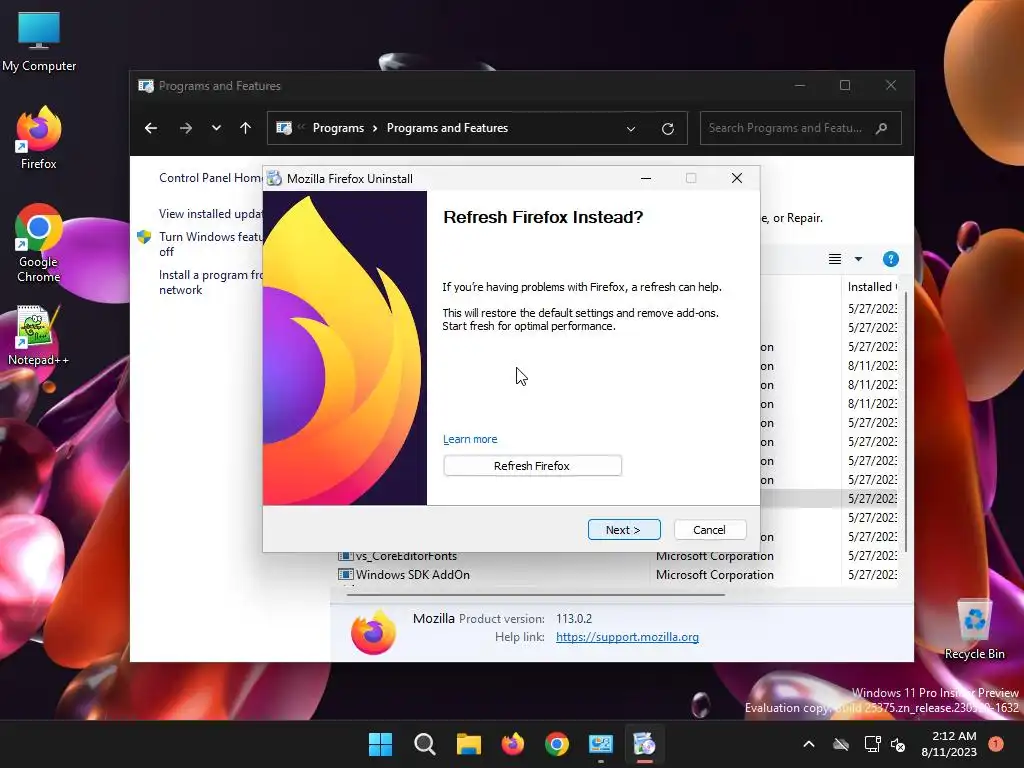This screenshot has width=1024, height=768.
Task: Cancel the Mozilla Firefox Uninstall
Action: [x=709, y=530]
